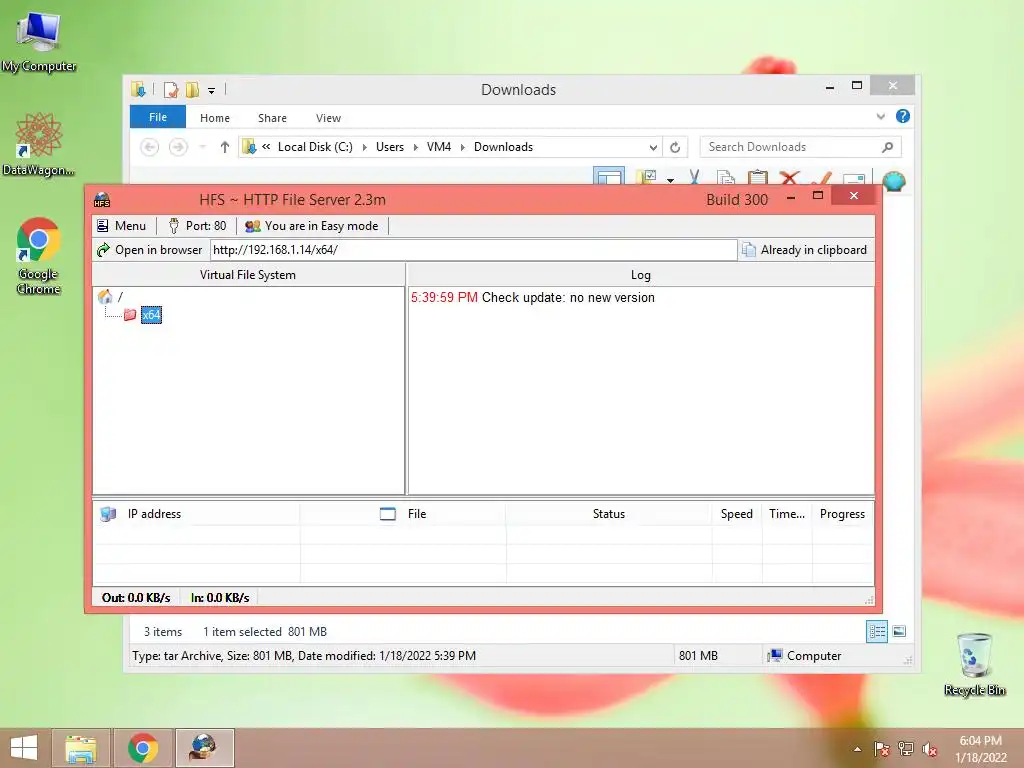The image size is (1024, 768).
Task: Click the IP address column header
Action: click(196, 514)
